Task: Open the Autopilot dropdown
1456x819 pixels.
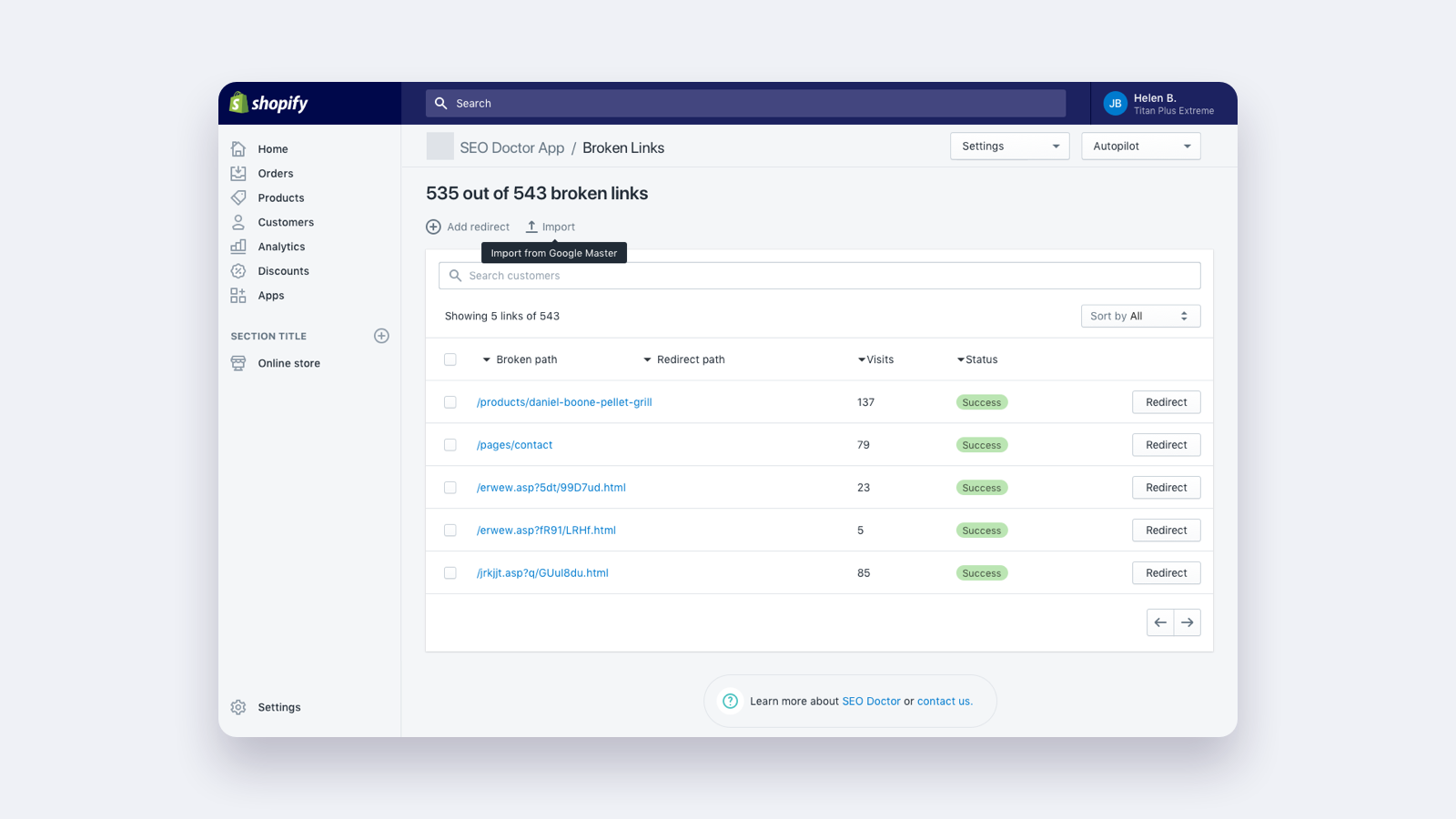Action: point(1140,147)
